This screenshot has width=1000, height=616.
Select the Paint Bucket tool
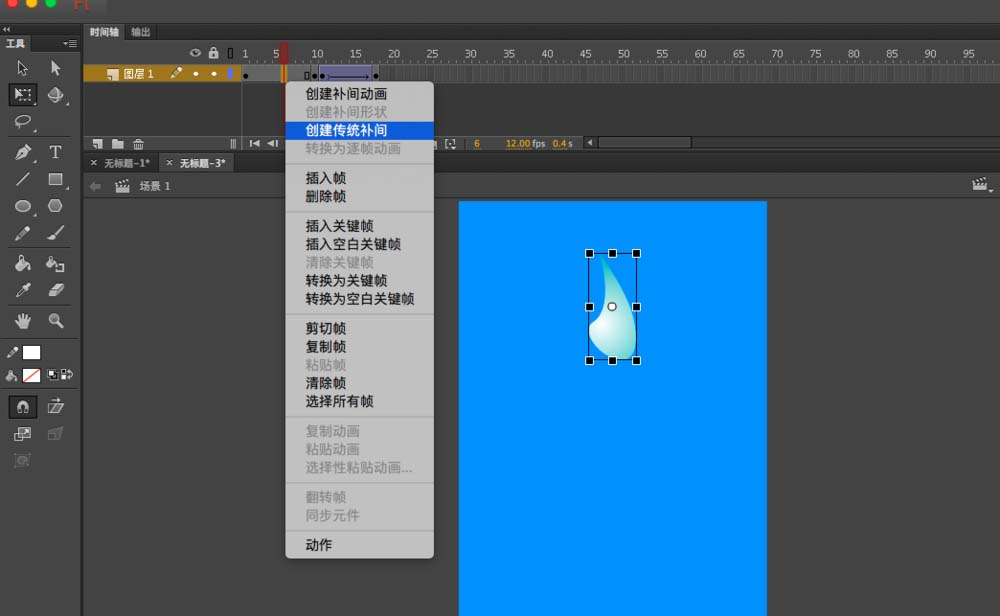point(23,263)
